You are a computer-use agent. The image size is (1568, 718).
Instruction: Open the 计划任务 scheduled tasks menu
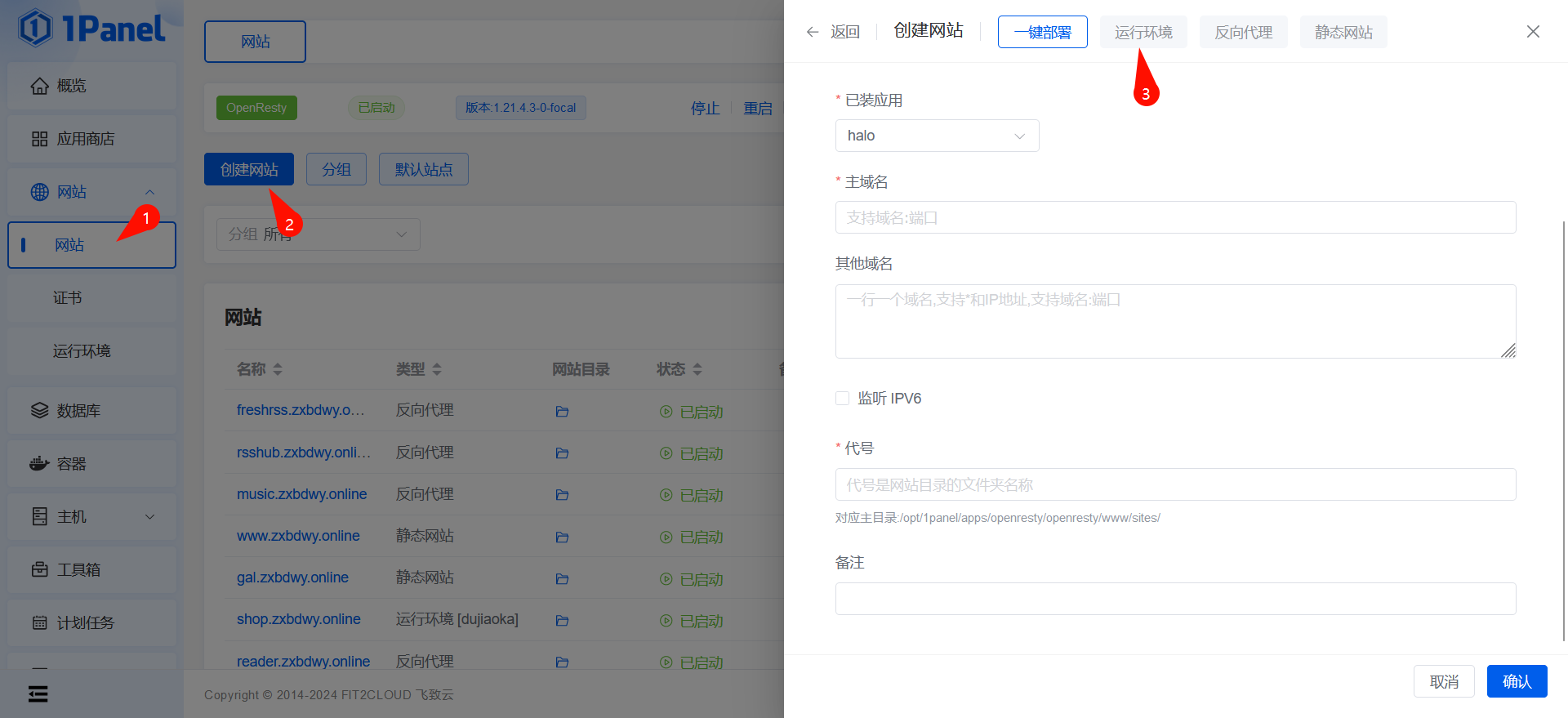[x=91, y=622]
